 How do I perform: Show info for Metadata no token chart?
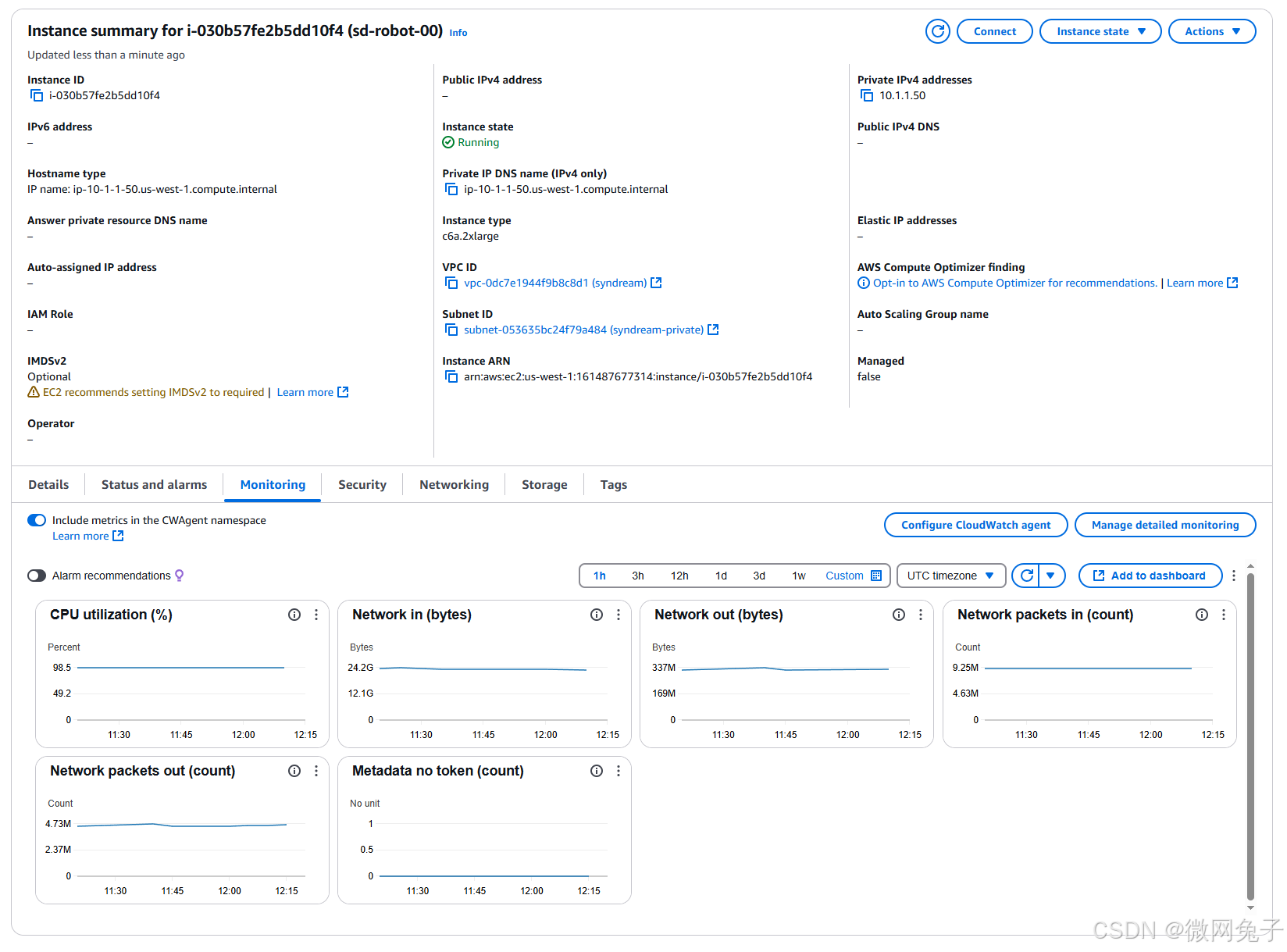coord(597,771)
